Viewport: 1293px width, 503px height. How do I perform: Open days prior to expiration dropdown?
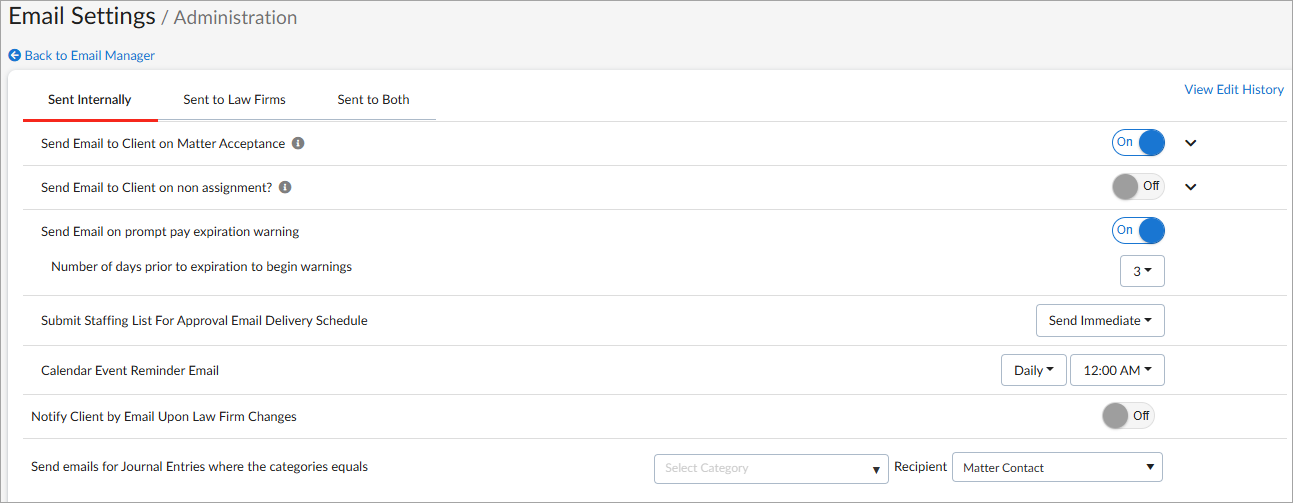1142,271
